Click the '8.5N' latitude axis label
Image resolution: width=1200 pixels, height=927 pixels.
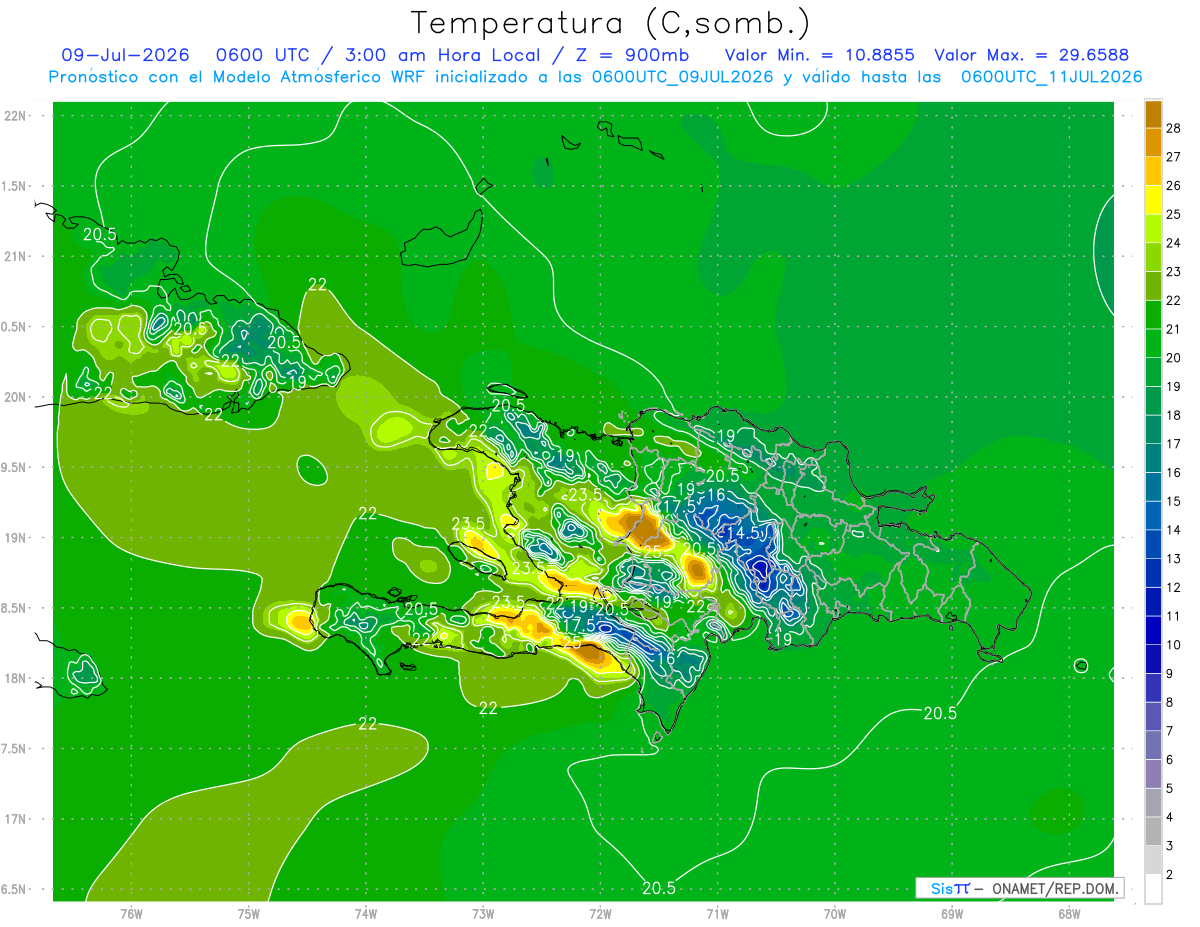[14, 608]
